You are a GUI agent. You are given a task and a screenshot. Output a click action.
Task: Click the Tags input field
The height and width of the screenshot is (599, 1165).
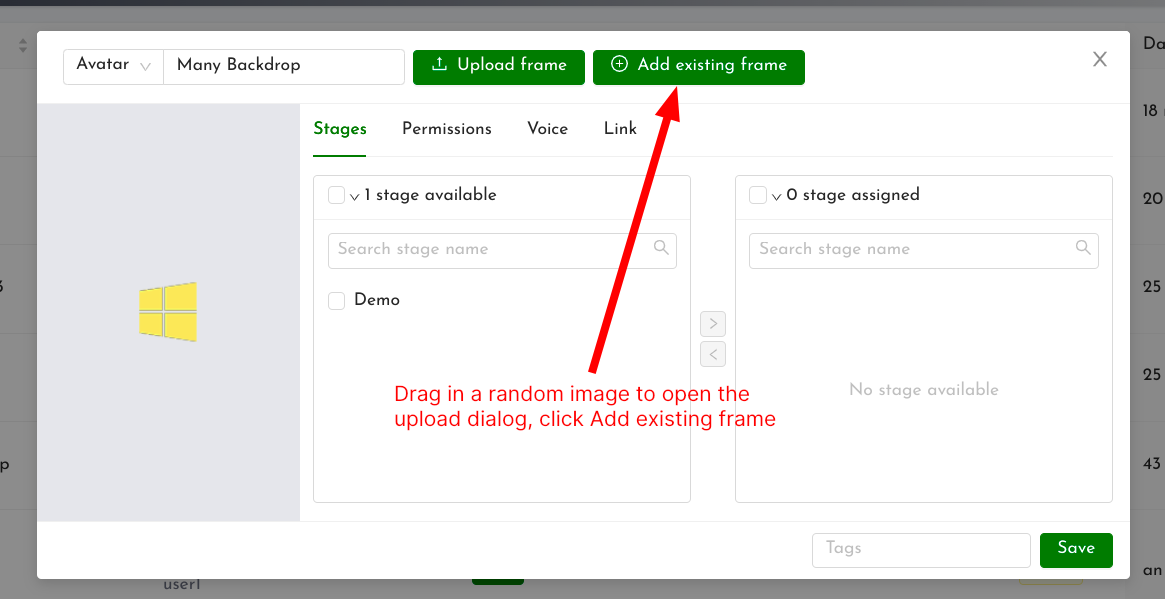coord(920,549)
